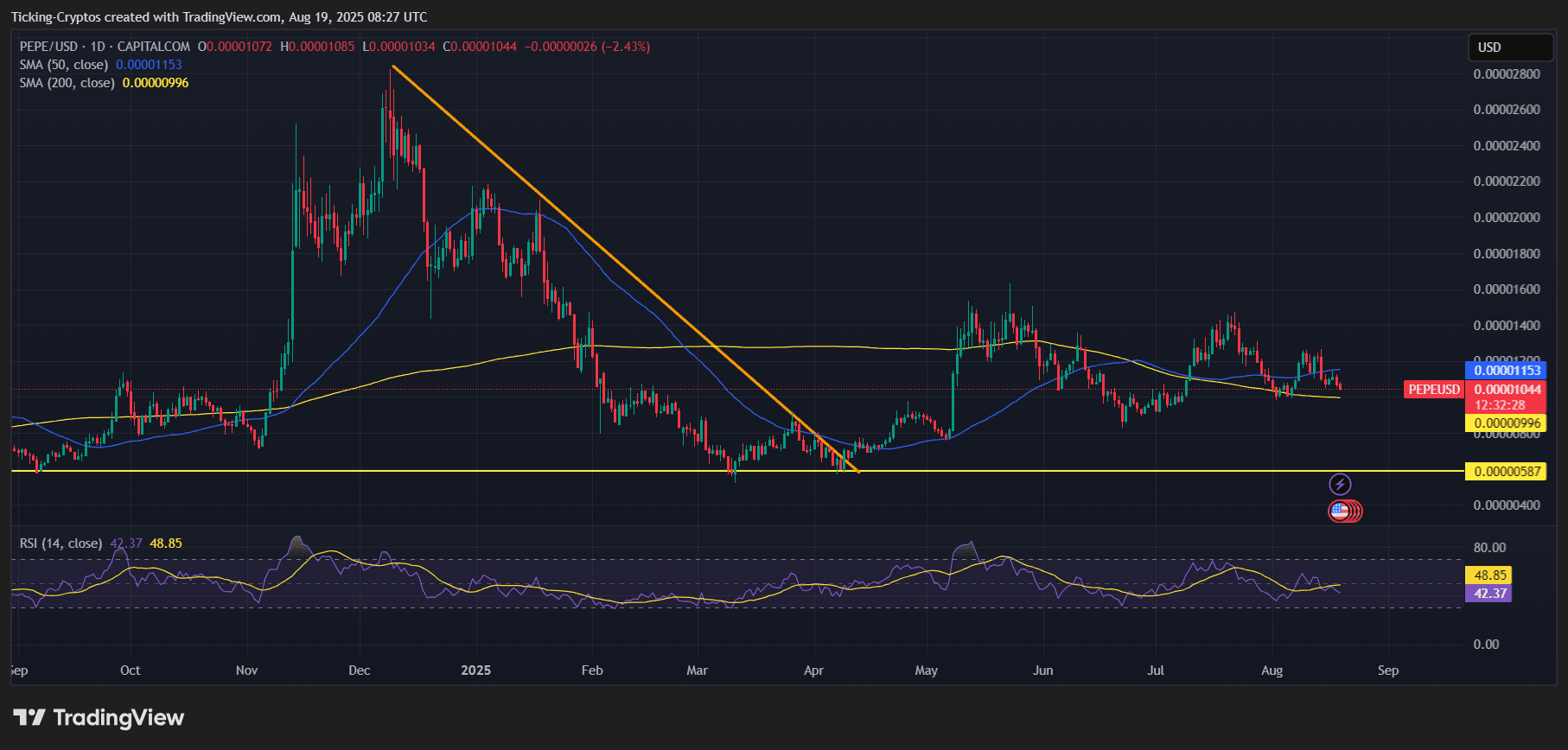This screenshot has height=750, width=1568.
Task: Click the purple lightning bolt icon
Action: click(1340, 484)
